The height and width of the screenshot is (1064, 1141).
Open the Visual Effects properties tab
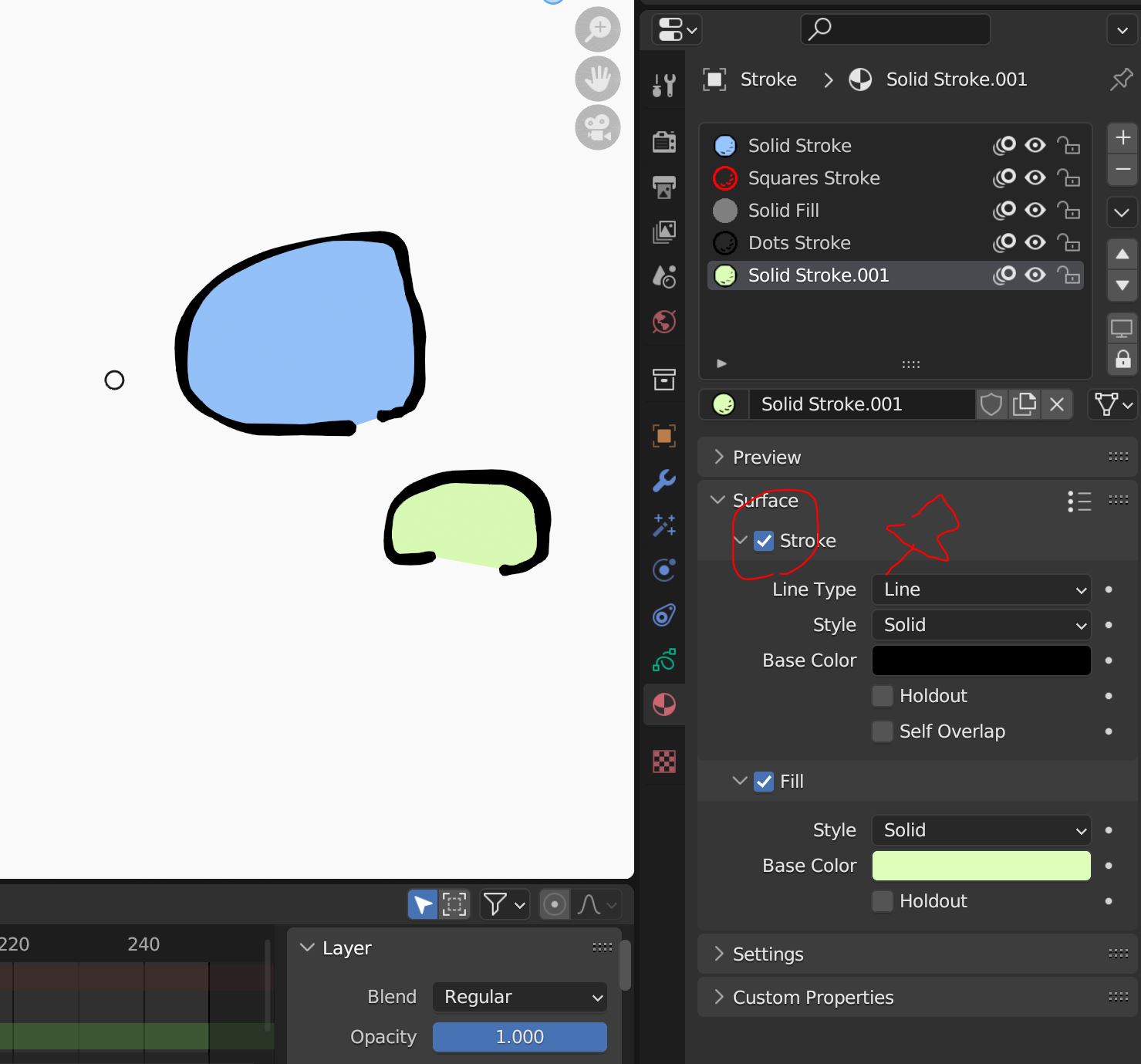coord(664,525)
